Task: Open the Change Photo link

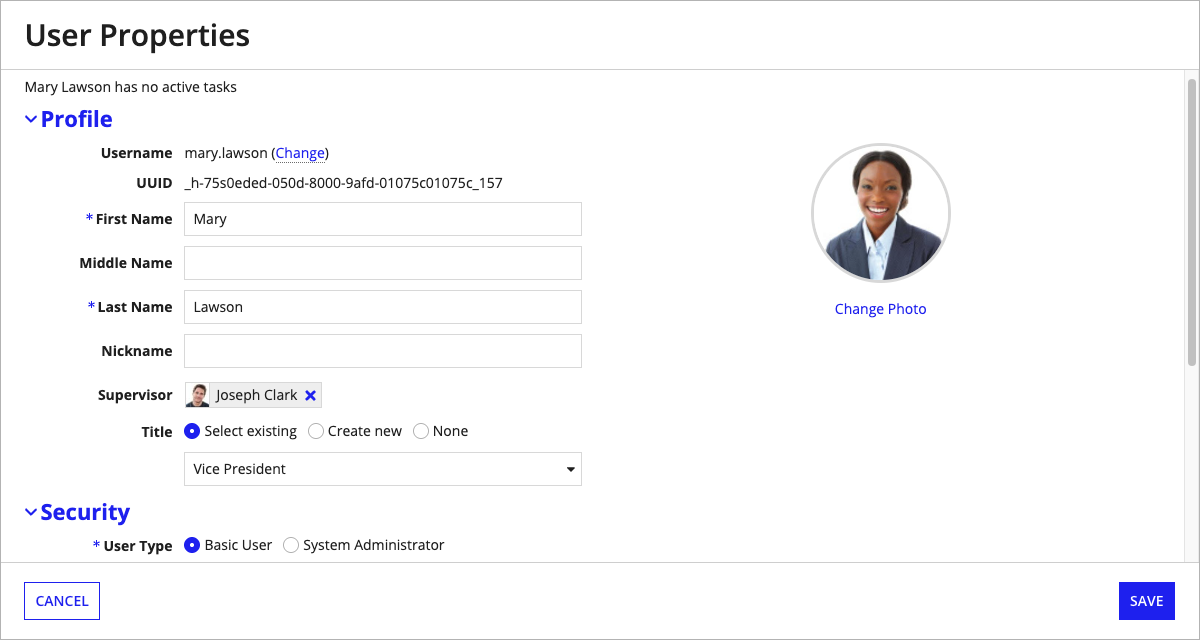Action: coord(881,309)
